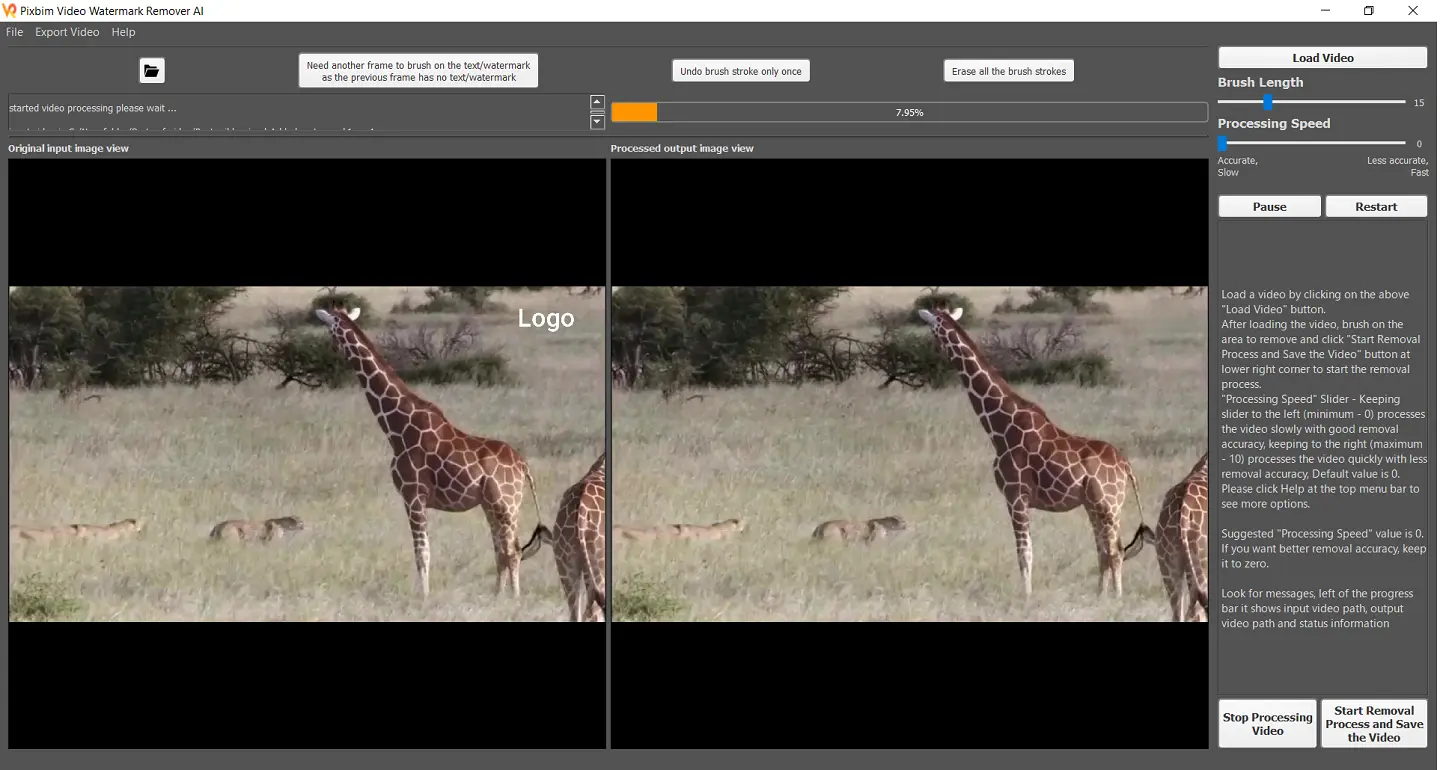Click the Brush Length slider handle
The image size is (1440, 770).
tap(1267, 102)
